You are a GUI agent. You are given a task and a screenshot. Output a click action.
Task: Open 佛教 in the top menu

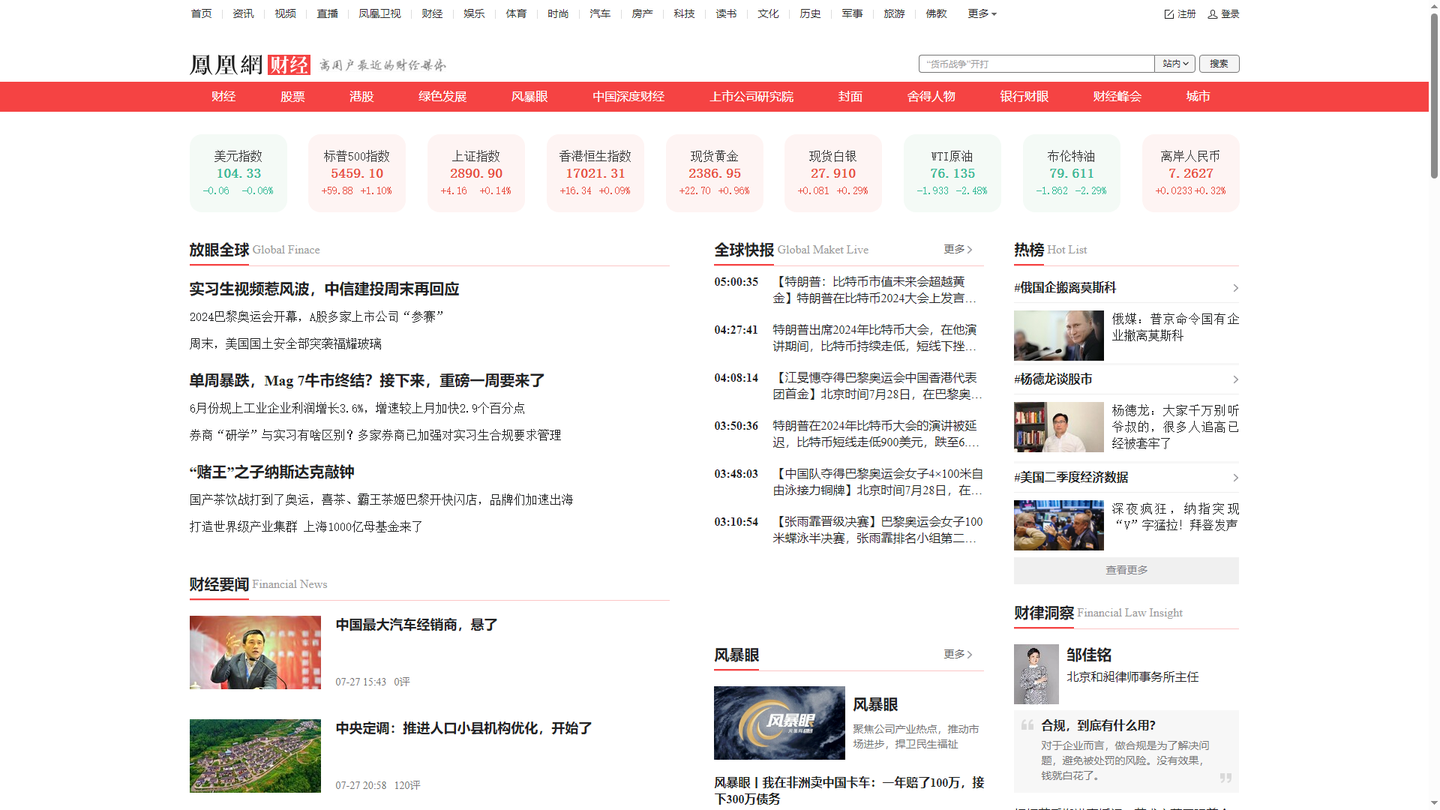click(936, 14)
